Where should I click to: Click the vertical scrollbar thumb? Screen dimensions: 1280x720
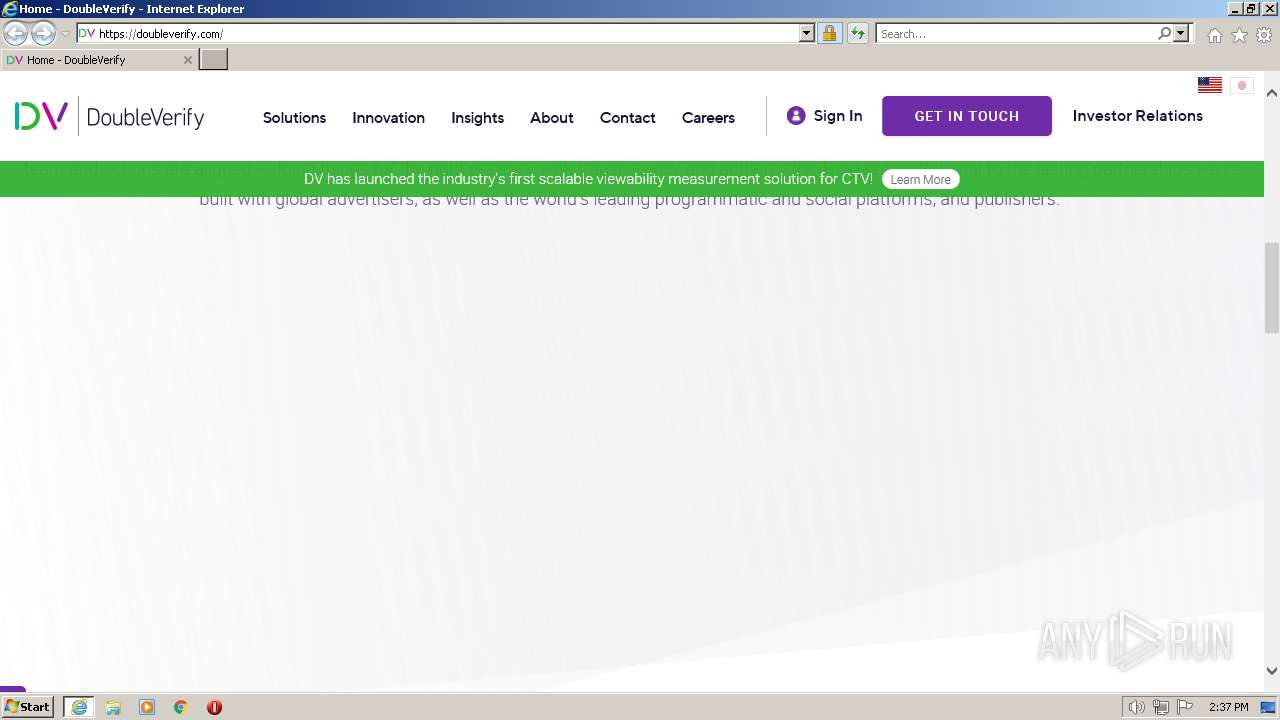coord(1272,288)
